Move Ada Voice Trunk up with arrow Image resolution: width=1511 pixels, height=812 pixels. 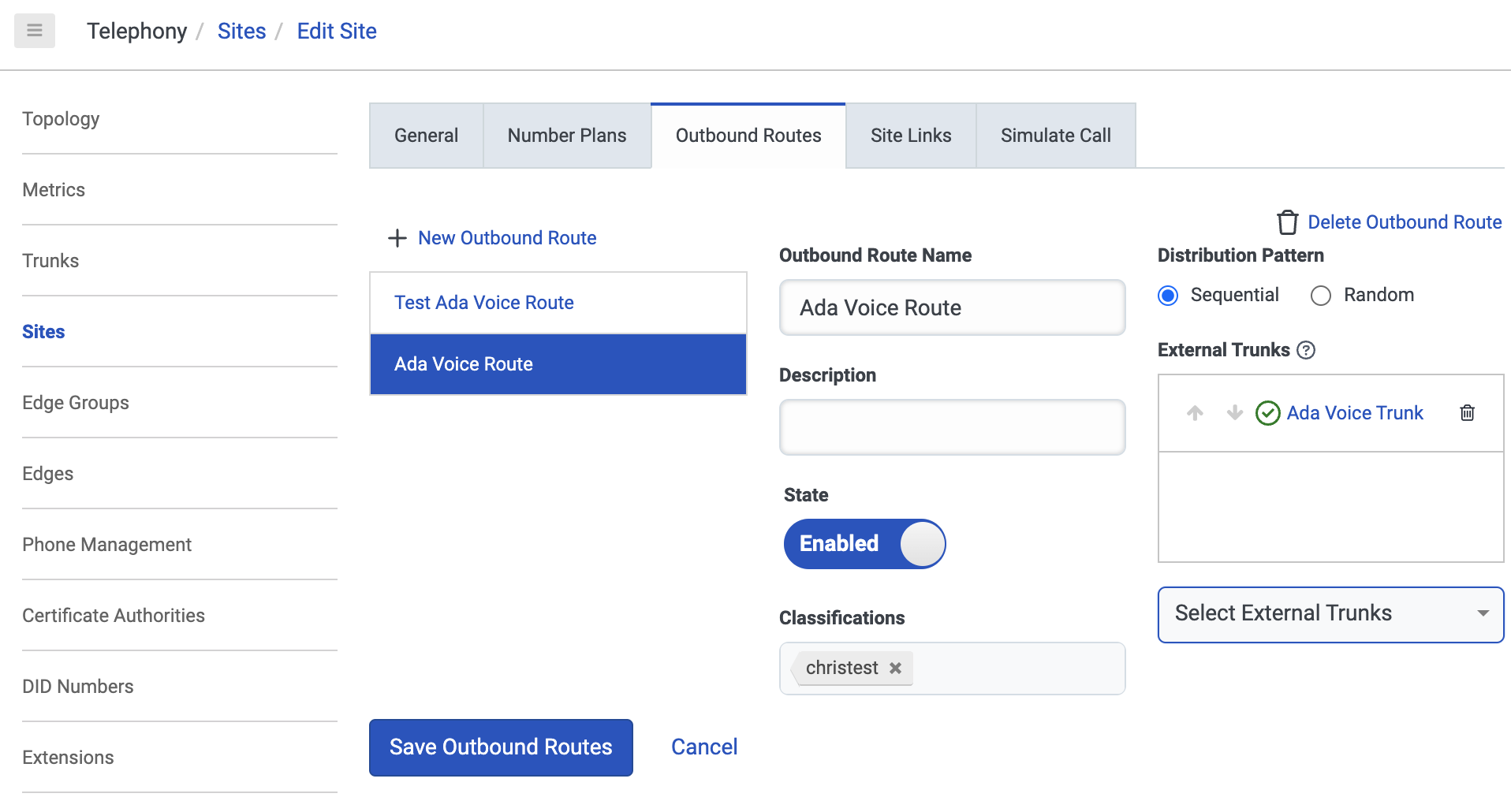1195,413
